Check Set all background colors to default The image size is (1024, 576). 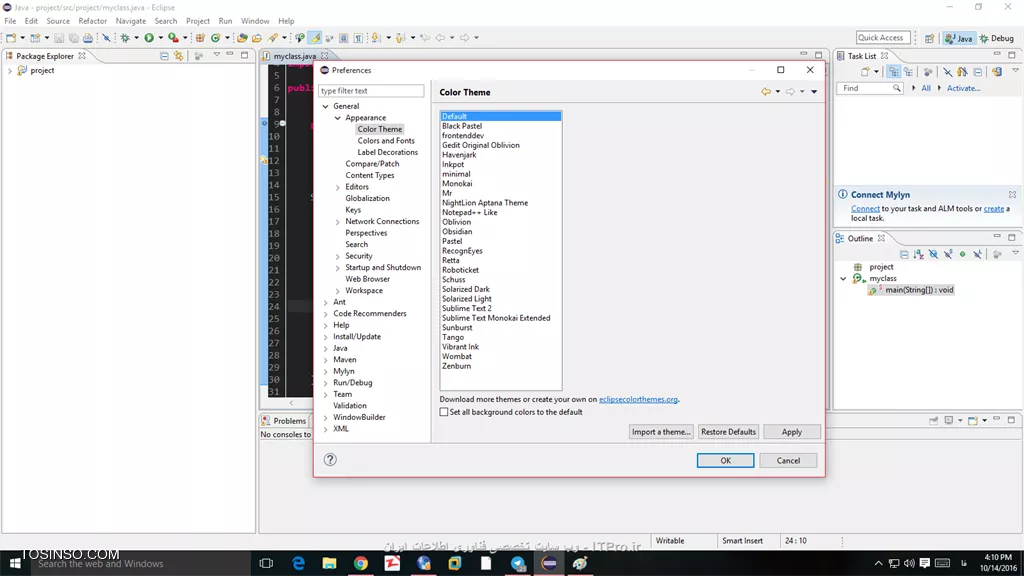pyautogui.click(x=444, y=412)
